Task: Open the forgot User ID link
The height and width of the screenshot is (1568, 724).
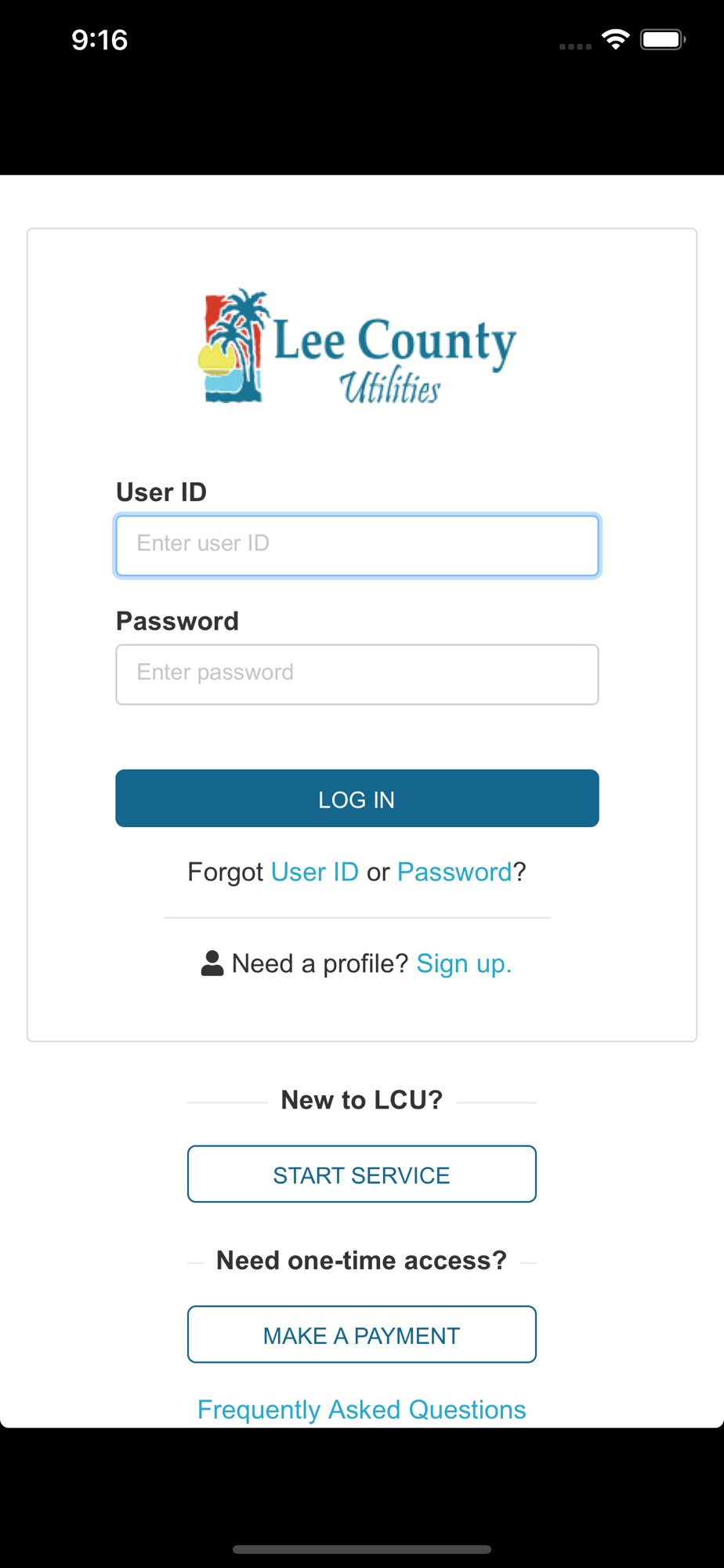Action: tap(315, 872)
